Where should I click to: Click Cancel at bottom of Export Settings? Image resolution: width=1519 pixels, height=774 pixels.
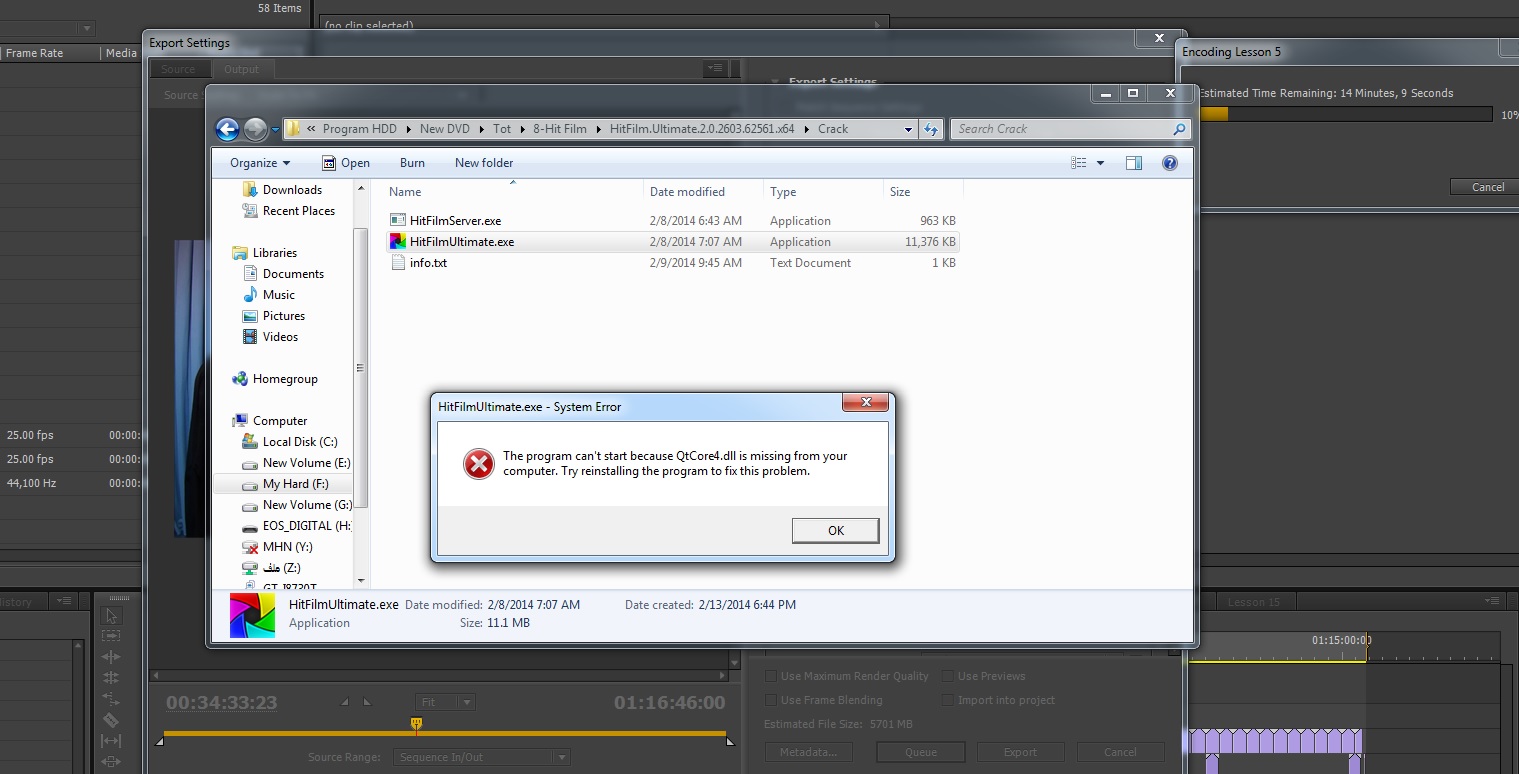point(1120,752)
